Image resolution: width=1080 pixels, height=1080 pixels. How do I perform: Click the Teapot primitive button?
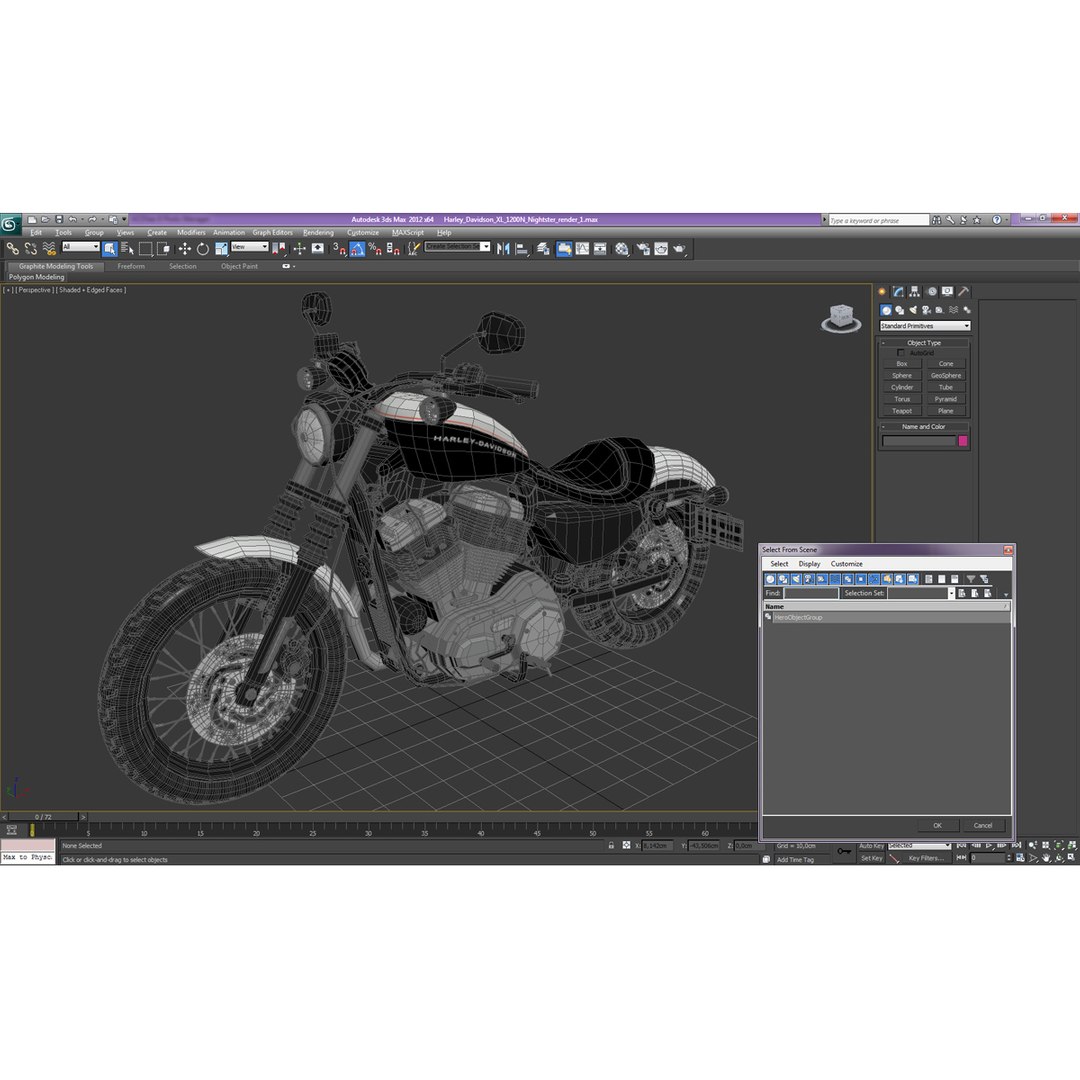tap(902, 411)
